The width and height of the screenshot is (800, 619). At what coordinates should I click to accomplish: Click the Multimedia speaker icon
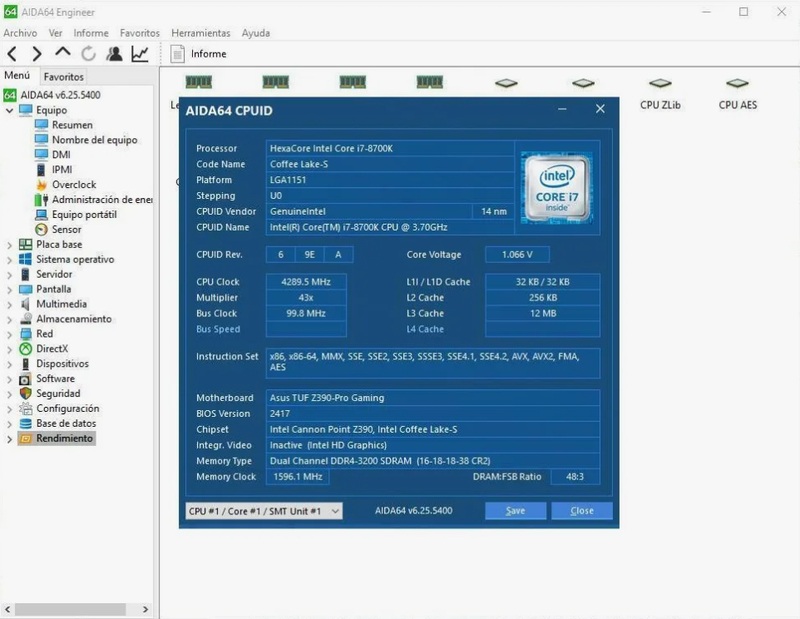26,304
